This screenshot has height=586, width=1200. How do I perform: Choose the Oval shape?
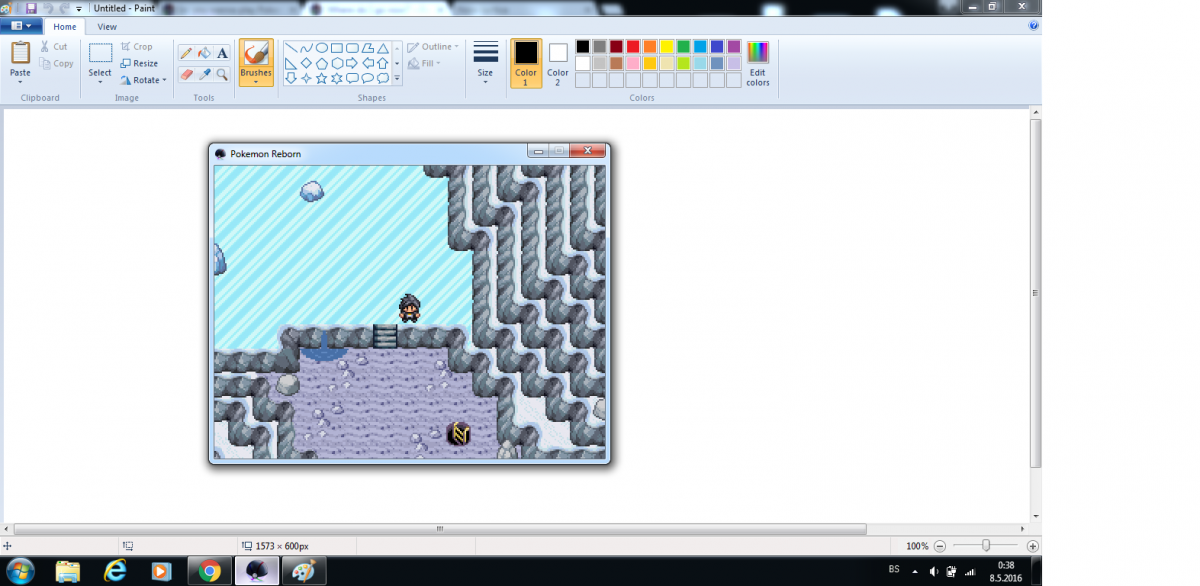pyautogui.click(x=322, y=47)
